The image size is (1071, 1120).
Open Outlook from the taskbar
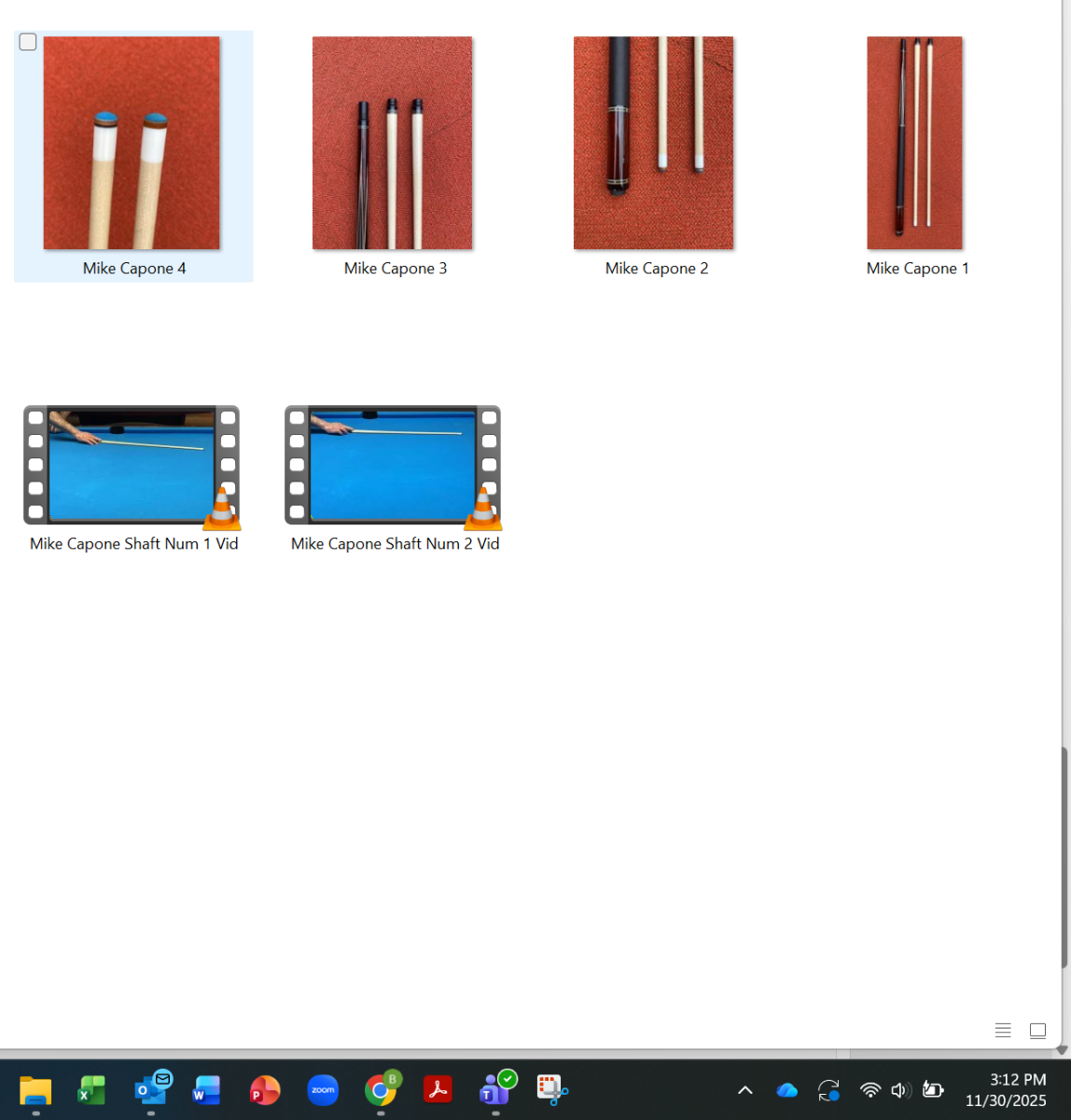[149, 1090]
